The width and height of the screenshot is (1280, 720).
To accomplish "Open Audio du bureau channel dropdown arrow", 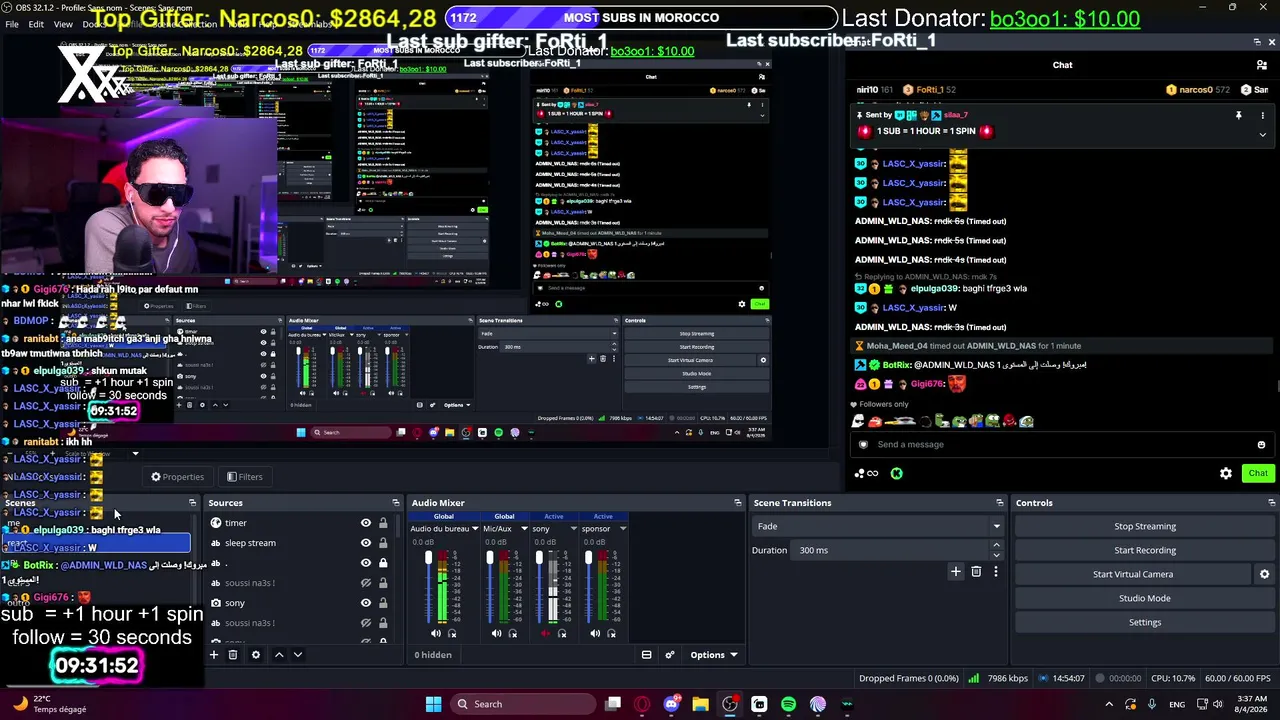I will tap(475, 529).
